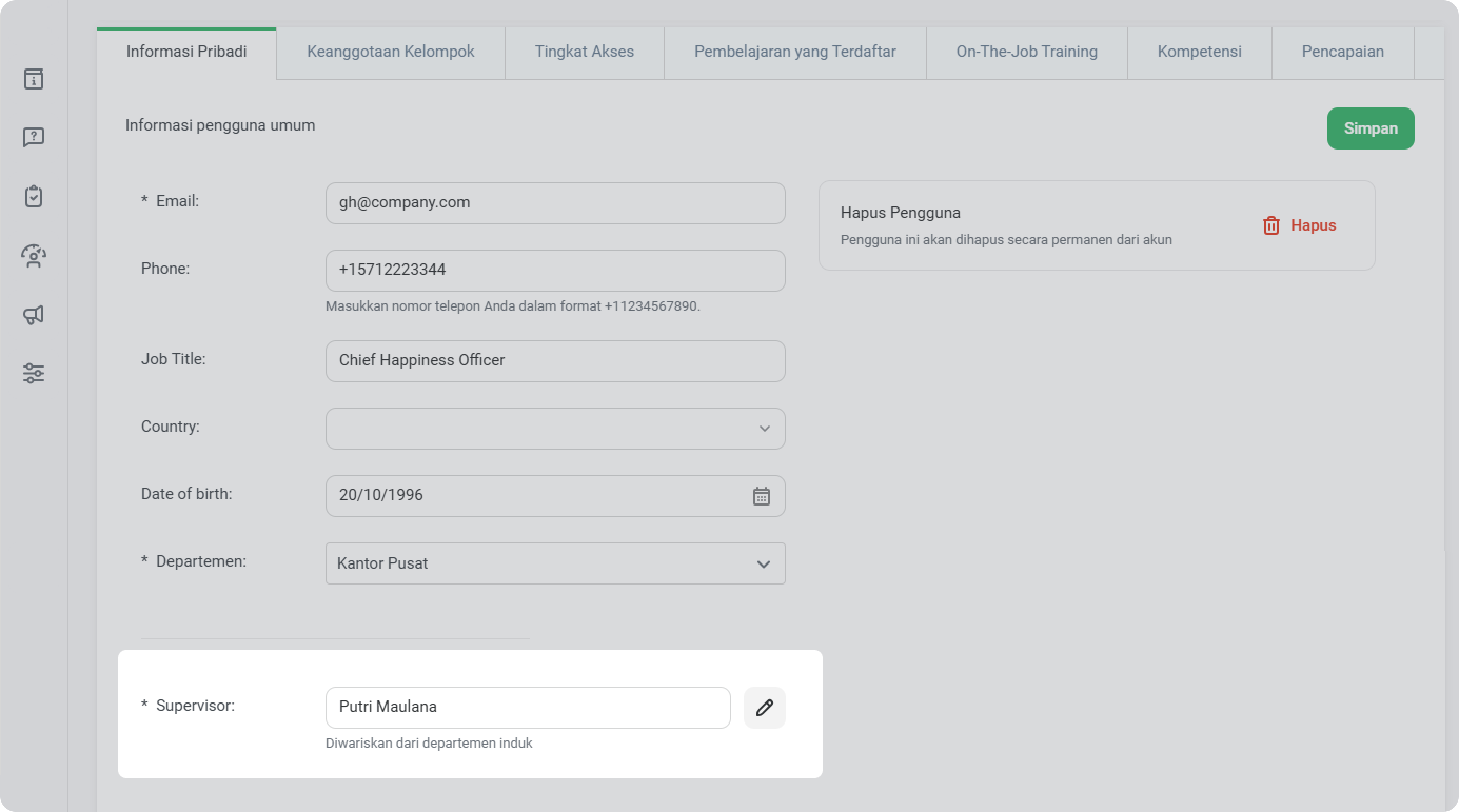Click the Email input field
The height and width of the screenshot is (812, 1459).
coord(555,203)
